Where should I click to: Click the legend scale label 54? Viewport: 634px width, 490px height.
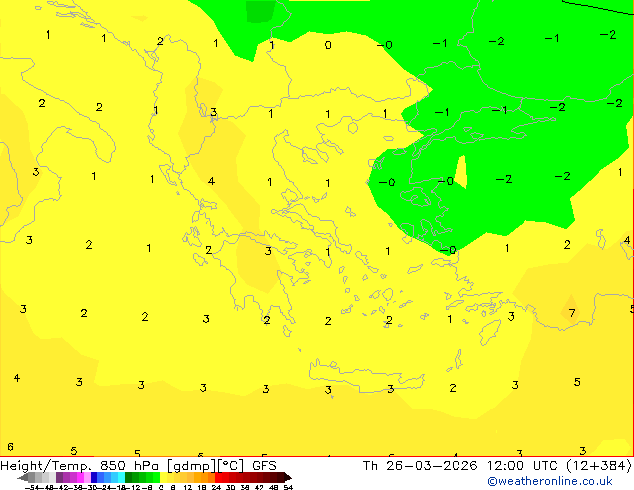pos(288,487)
